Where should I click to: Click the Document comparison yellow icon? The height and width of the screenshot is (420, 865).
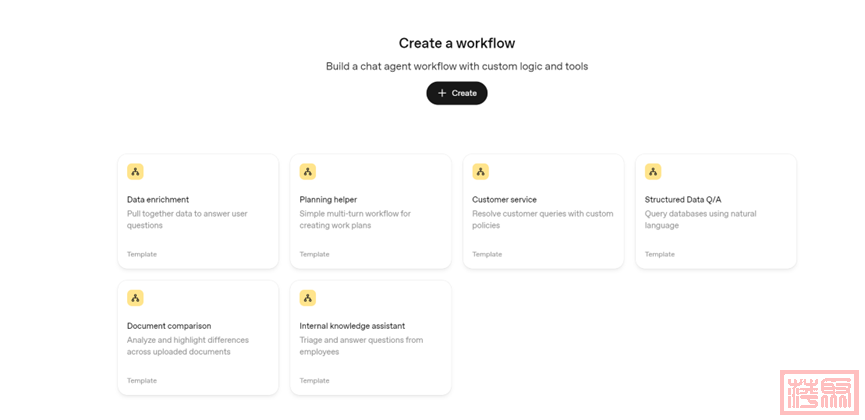click(135, 298)
